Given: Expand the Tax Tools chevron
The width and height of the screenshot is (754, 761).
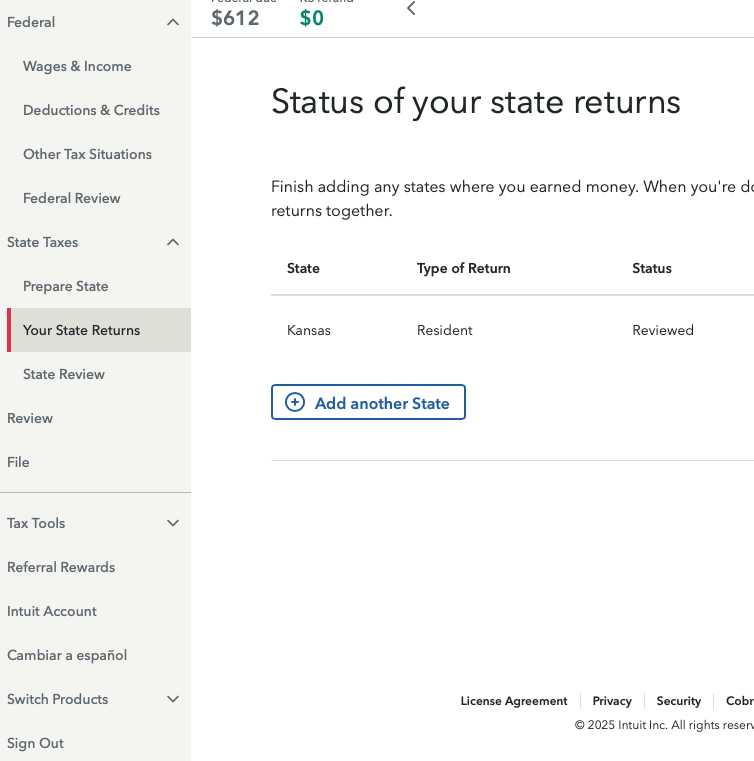Looking at the screenshot, I should 173,523.
